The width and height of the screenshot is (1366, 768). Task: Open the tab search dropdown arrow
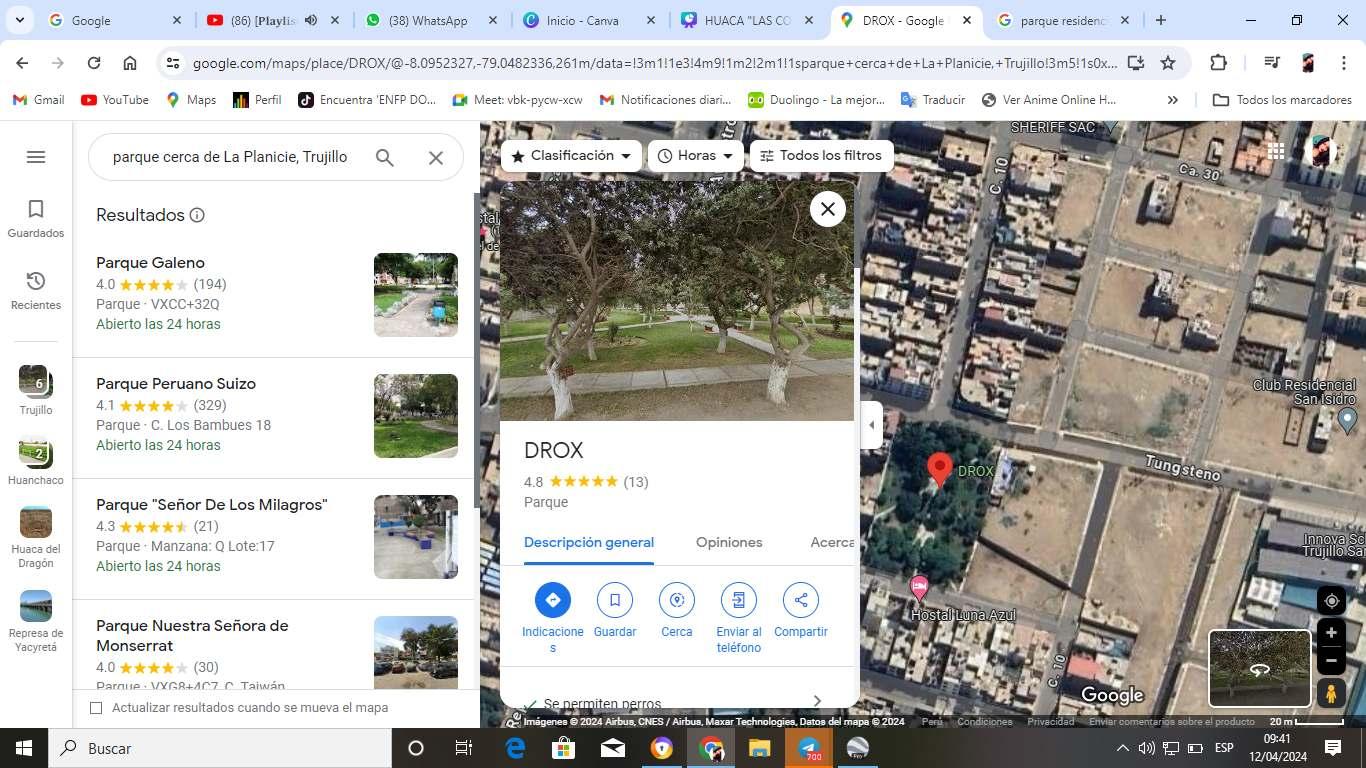(20, 20)
